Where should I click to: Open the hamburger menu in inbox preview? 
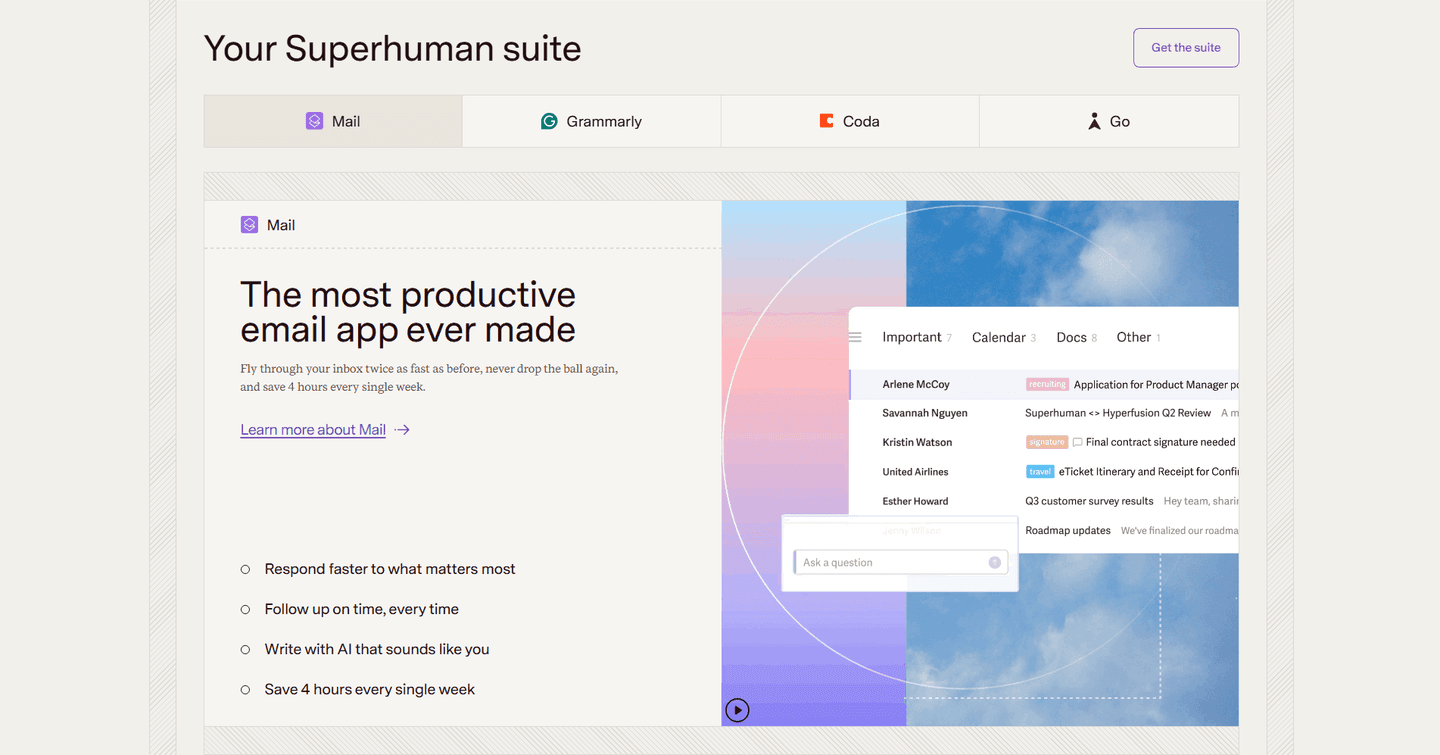tap(855, 338)
